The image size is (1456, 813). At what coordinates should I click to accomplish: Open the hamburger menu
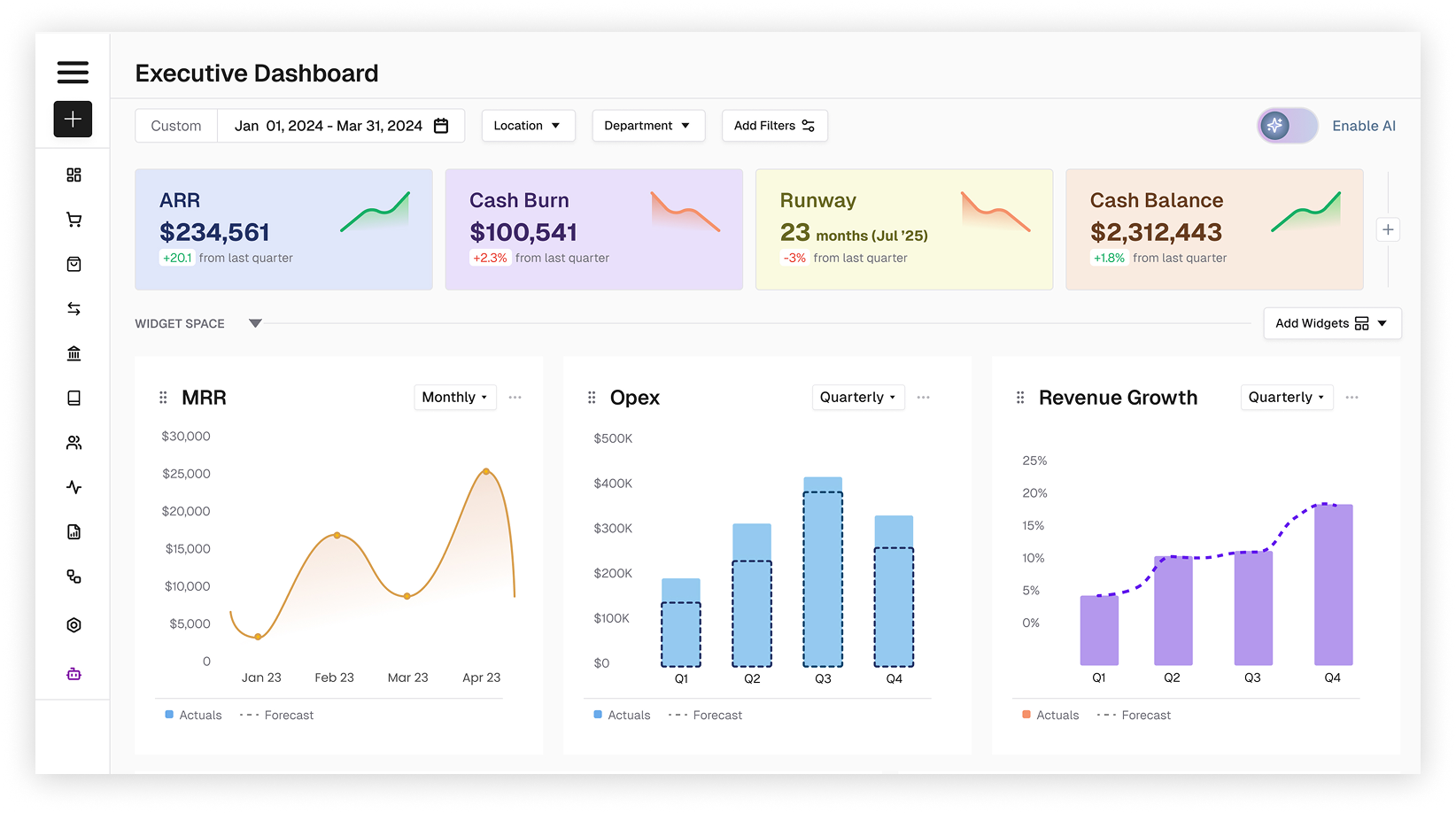[73, 73]
